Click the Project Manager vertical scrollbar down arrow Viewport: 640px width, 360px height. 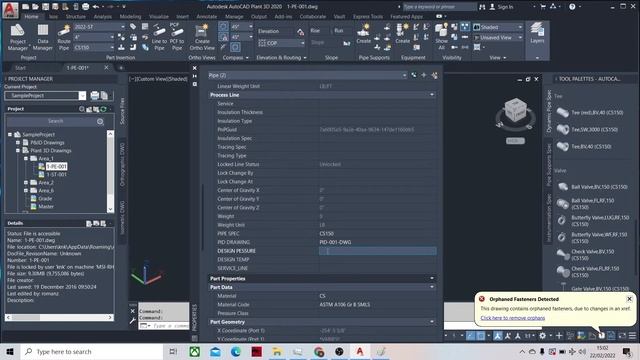click(x=110, y=209)
